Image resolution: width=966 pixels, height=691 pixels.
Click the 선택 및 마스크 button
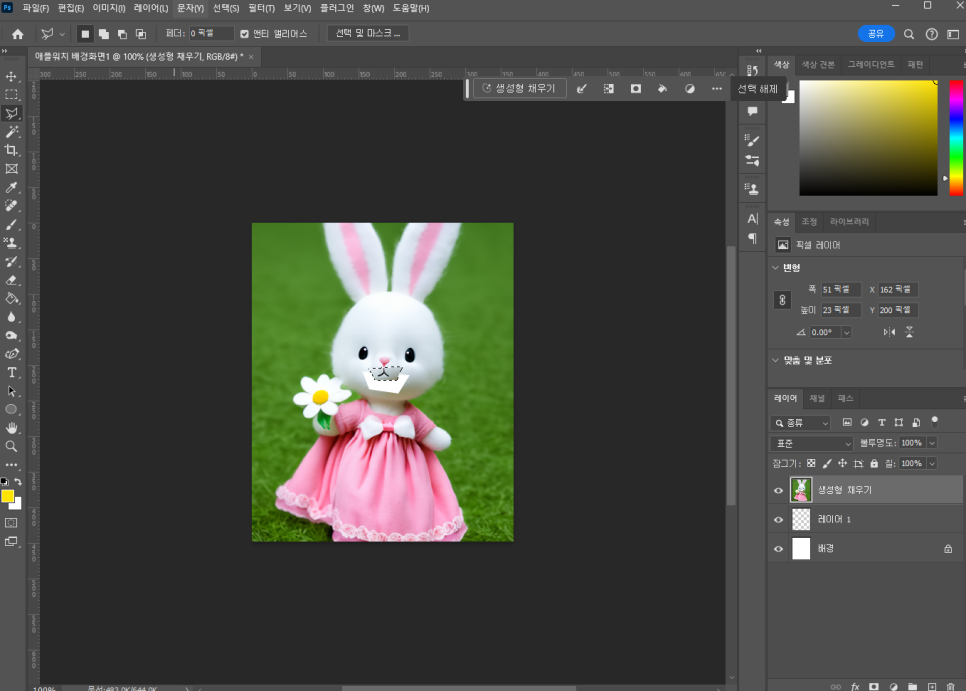point(367,34)
